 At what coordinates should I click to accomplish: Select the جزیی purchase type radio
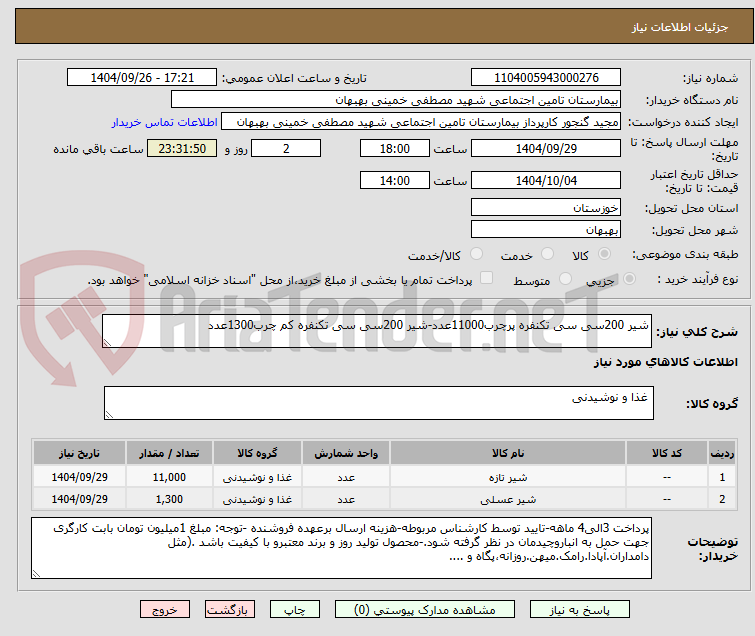(x=629, y=279)
